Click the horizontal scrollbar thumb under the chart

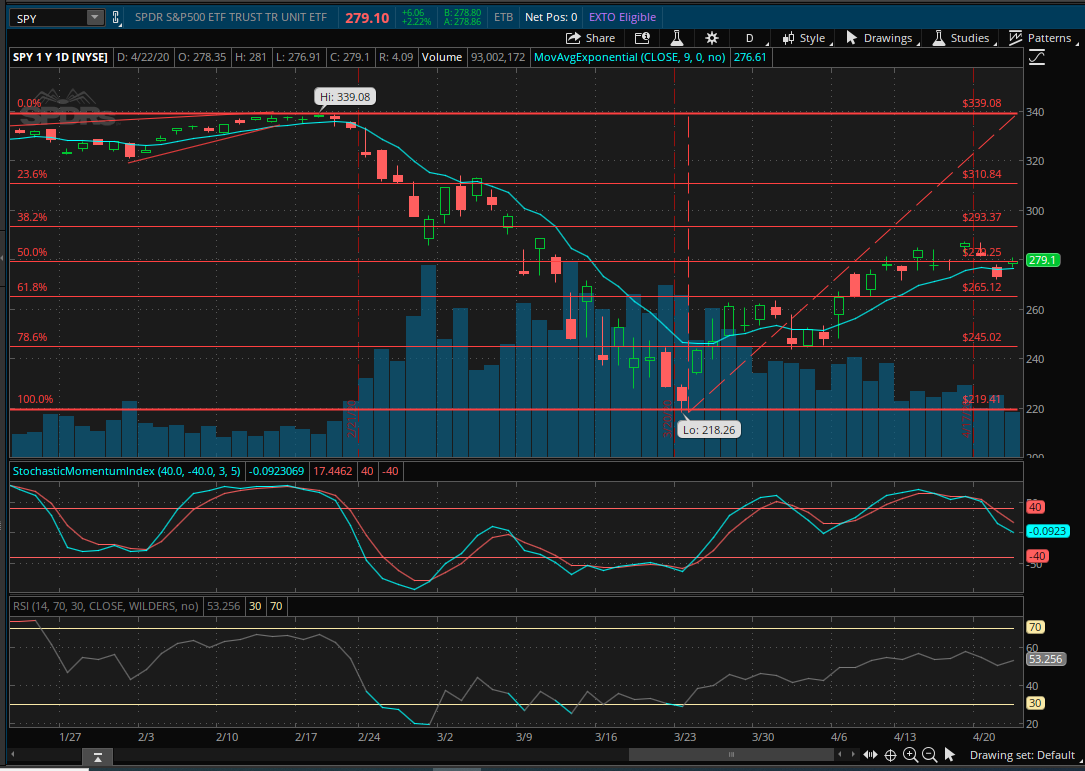point(731,755)
